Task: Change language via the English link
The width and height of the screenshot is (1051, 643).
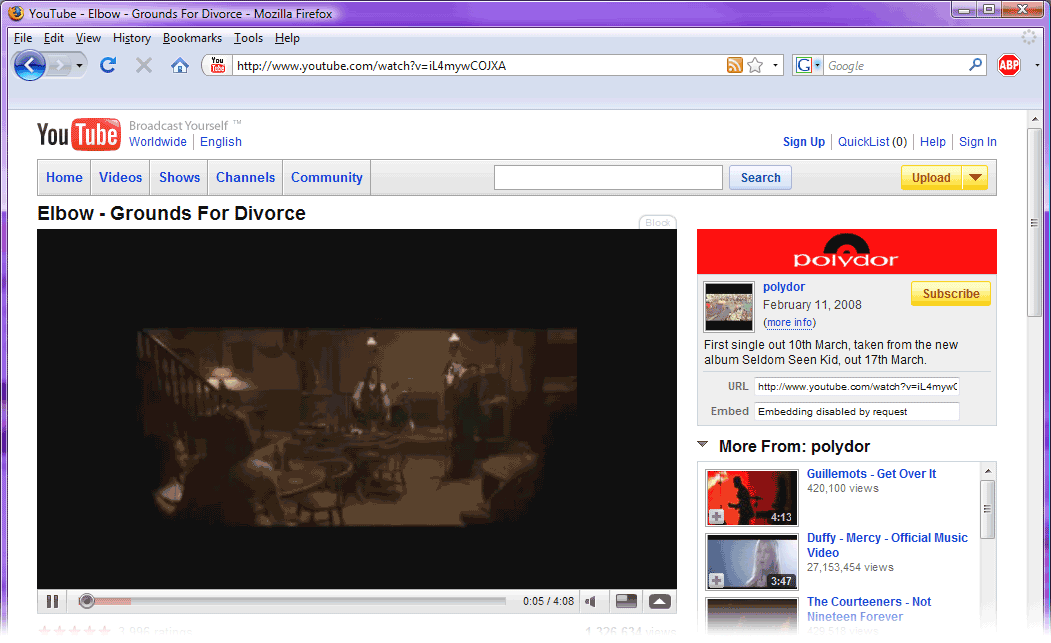Action: click(x=221, y=142)
